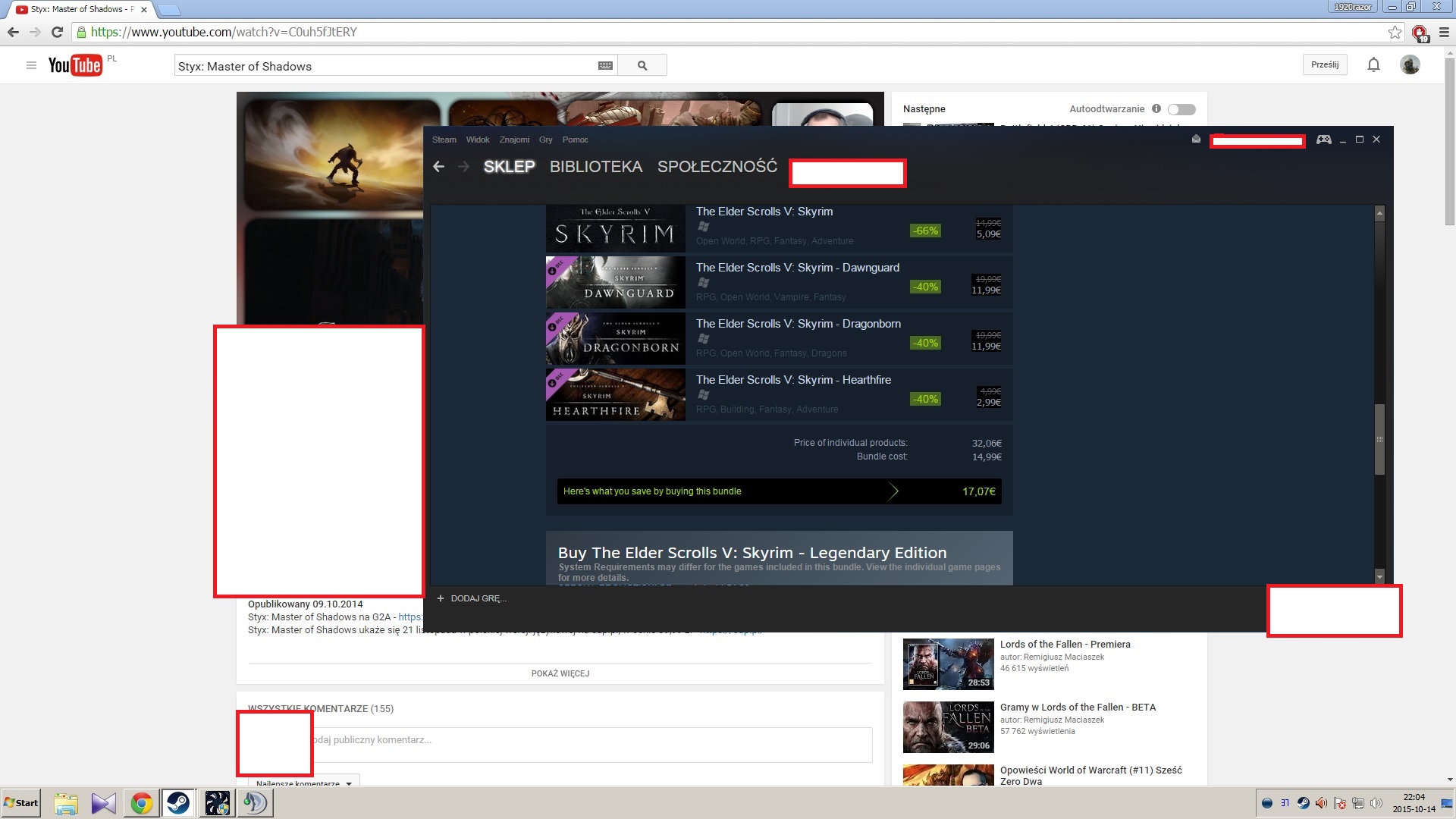This screenshot has height=819, width=1456.
Task: Click the Autoodtwarzanie info icon
Action: pyautogui.click(x=1156, y=108)
